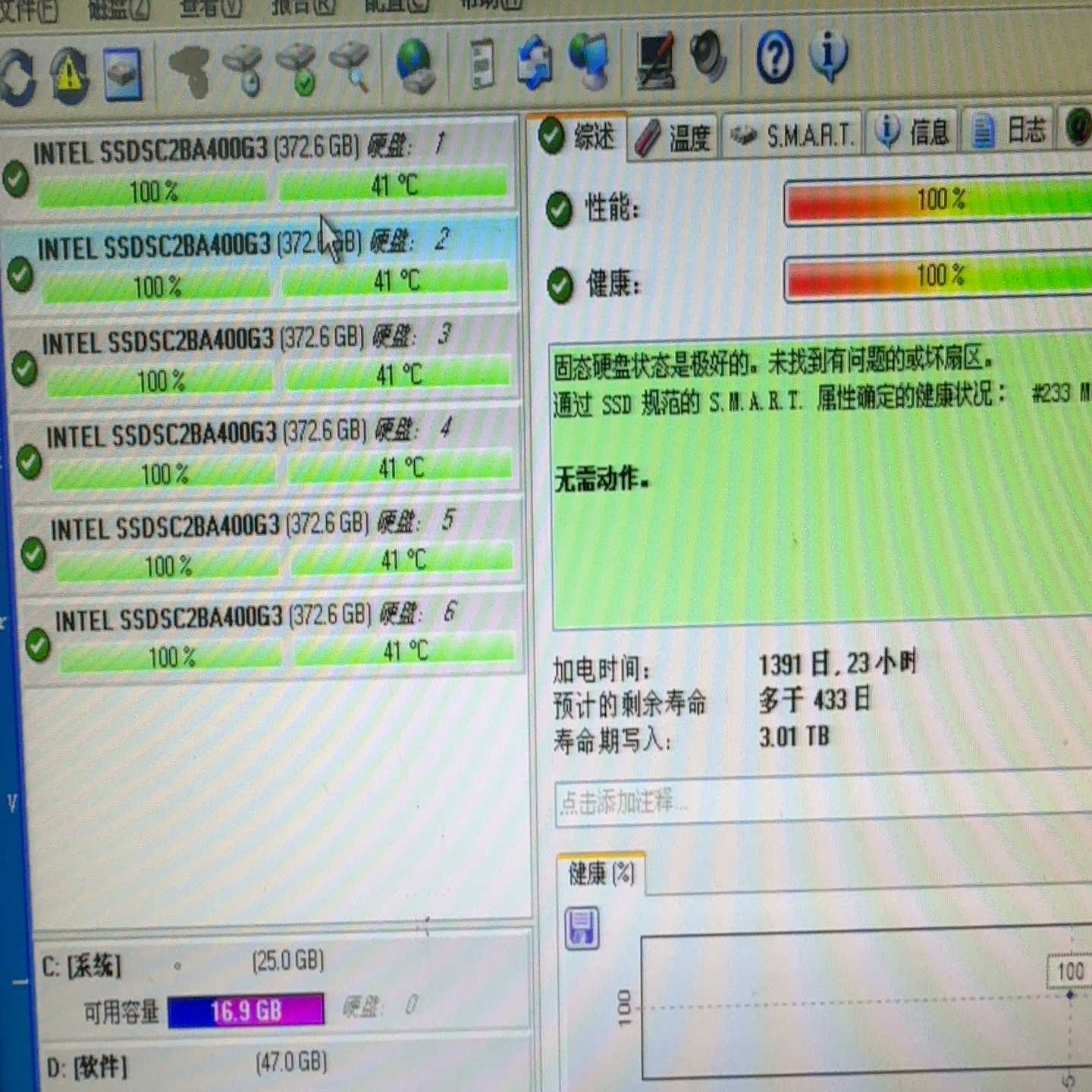This screenshot has width=1092, height=1092.
Task: Click the 加电时间 label
Action: coord(601,670)
